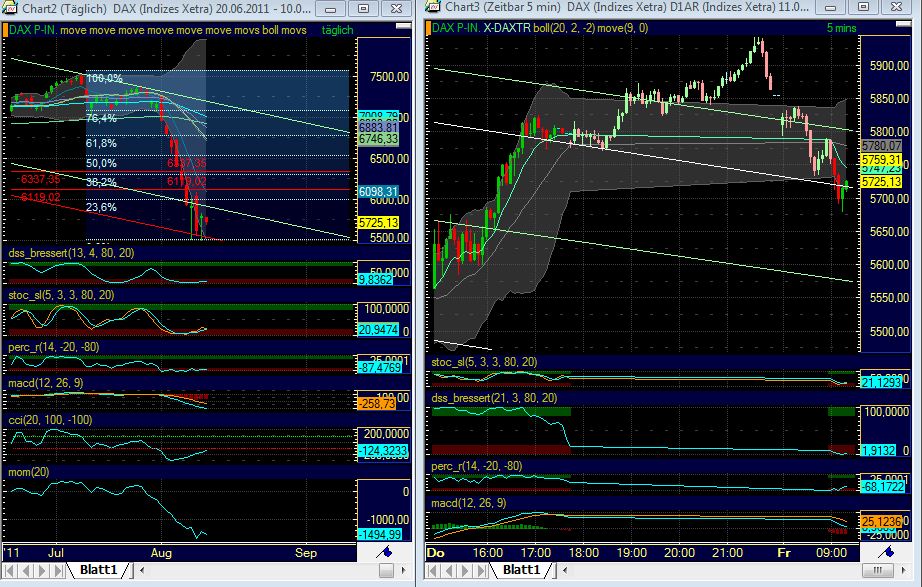This screenshot has height=587, width=922.
Task: Click Chart3 horizontal scrollbar thumb
Action: click(x=877, y=570)
